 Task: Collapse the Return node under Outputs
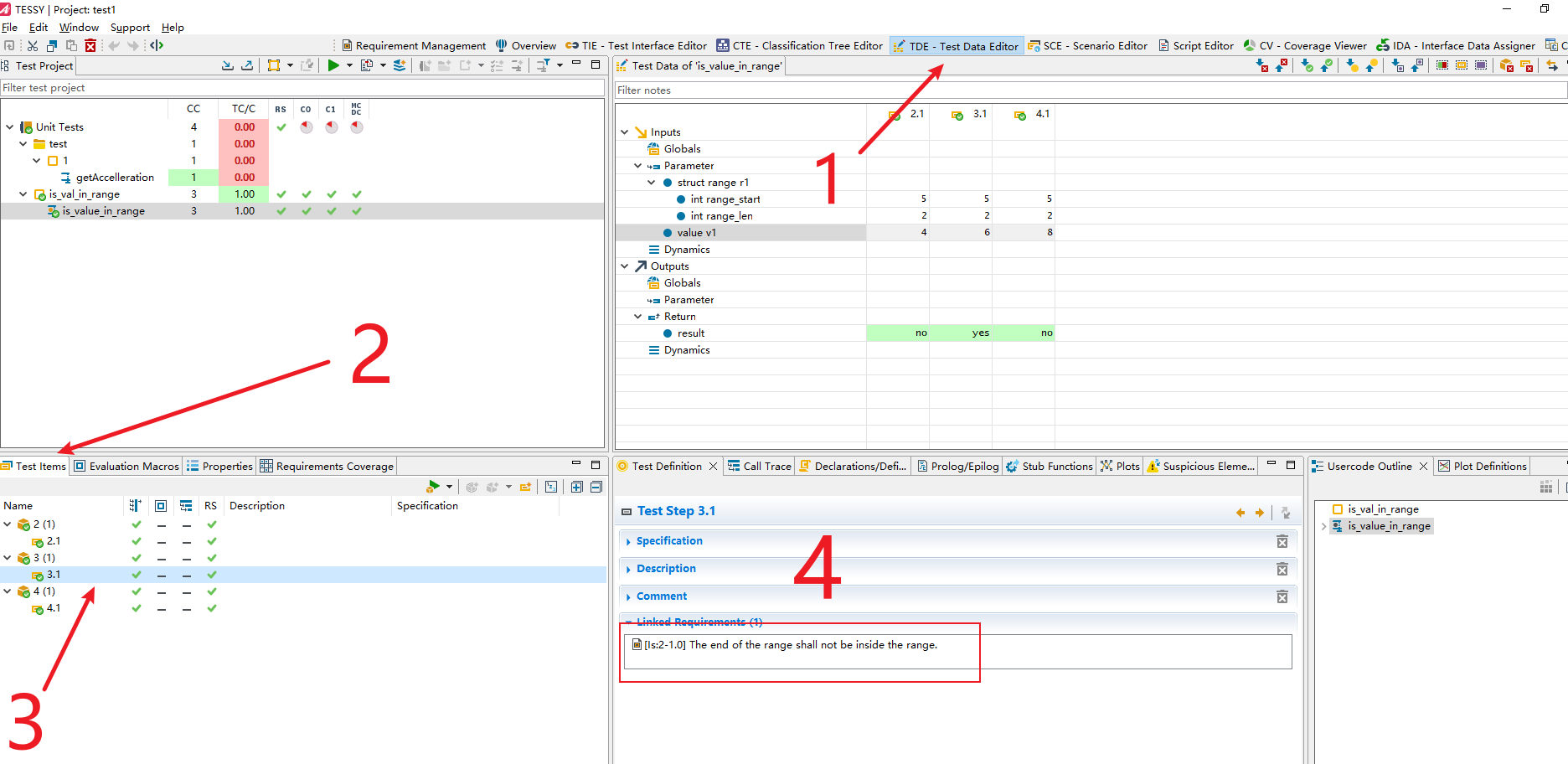click(638, 317)
